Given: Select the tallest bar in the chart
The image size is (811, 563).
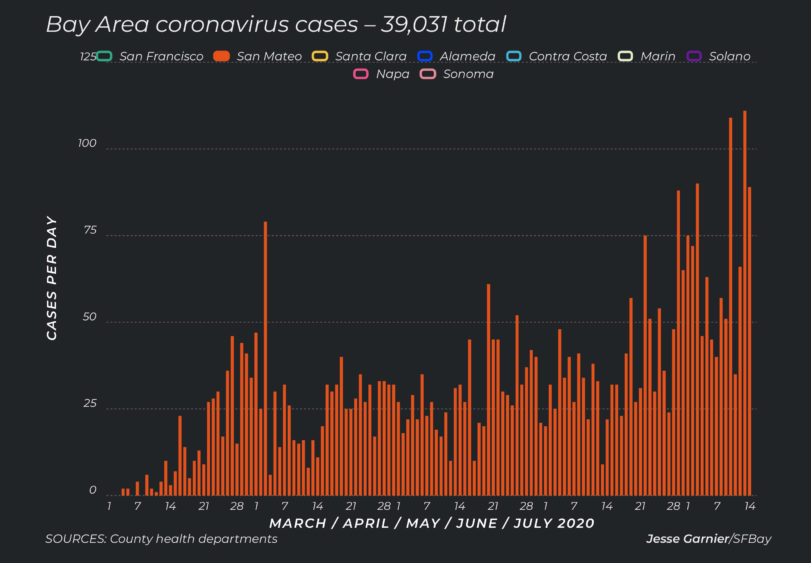Looking at the screenshot, I should [744, 300].
